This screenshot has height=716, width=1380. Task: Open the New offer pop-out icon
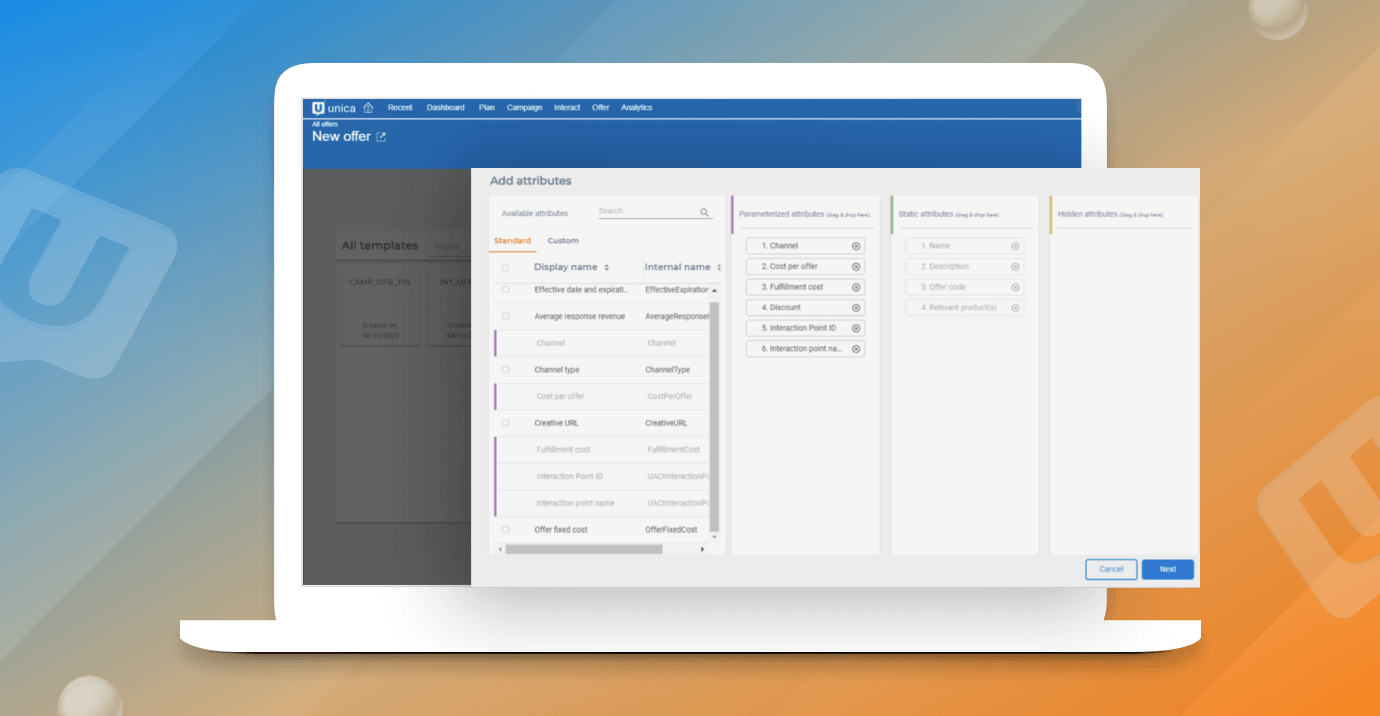pos(381,137)
